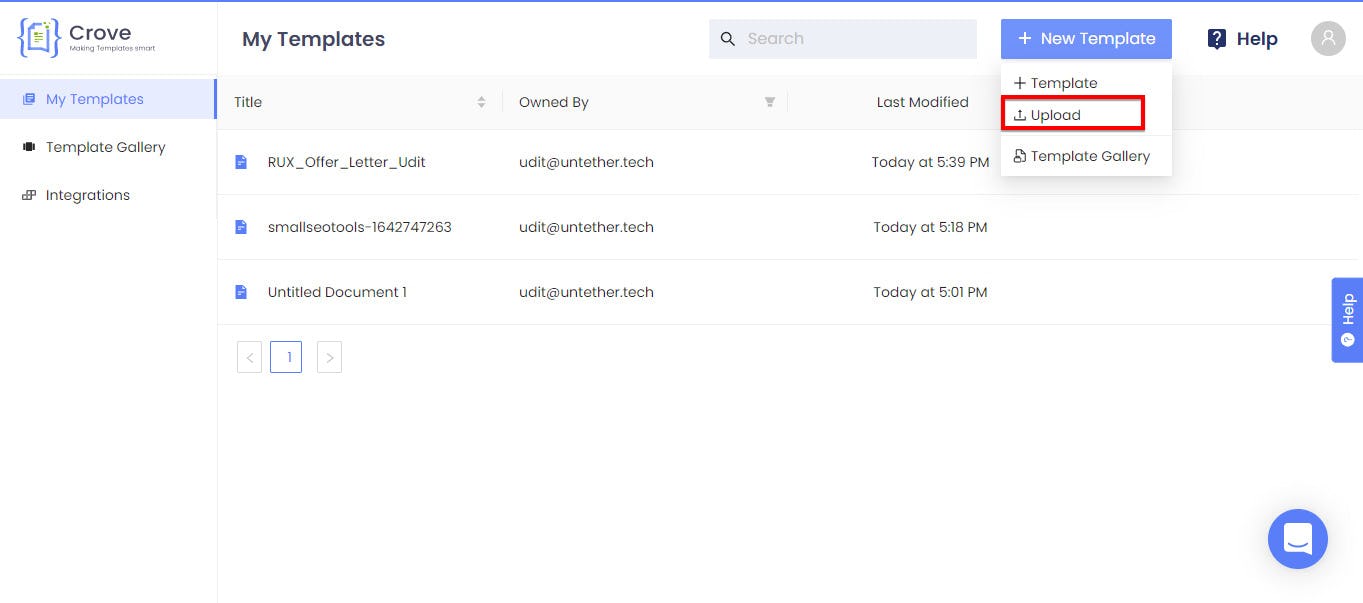Focus the Search input field
The height and width of the screenshot is (603, 1363).
843,39
